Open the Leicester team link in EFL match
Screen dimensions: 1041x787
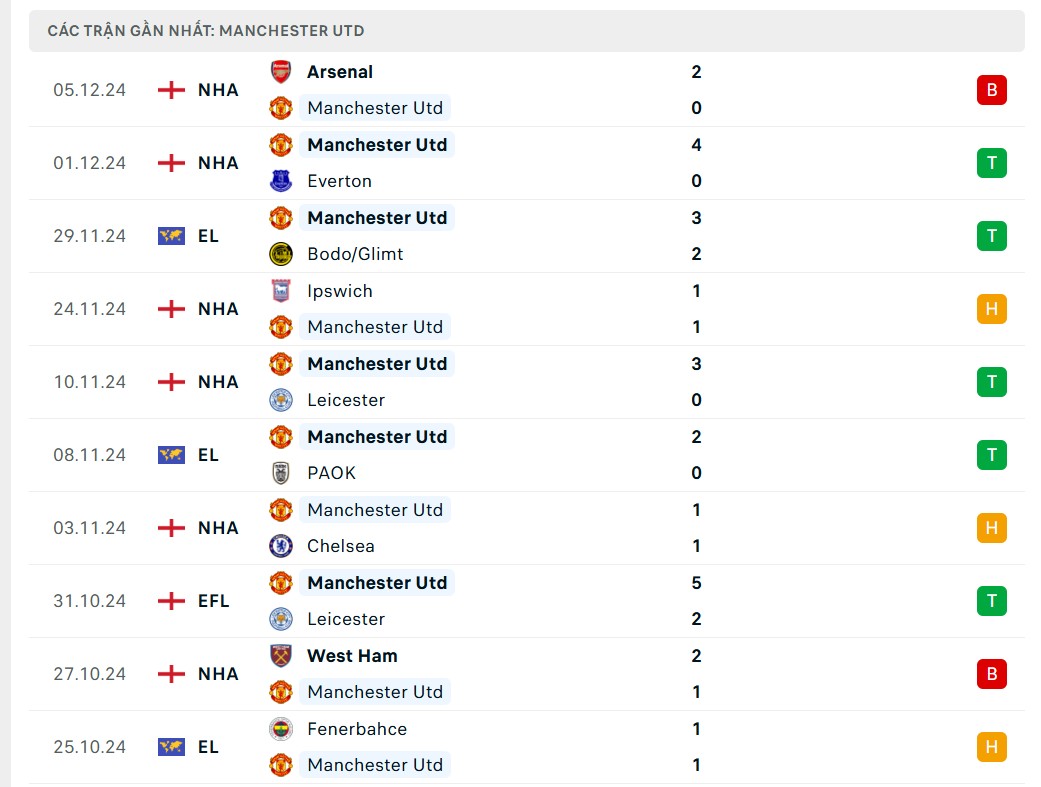click(346, 619)
